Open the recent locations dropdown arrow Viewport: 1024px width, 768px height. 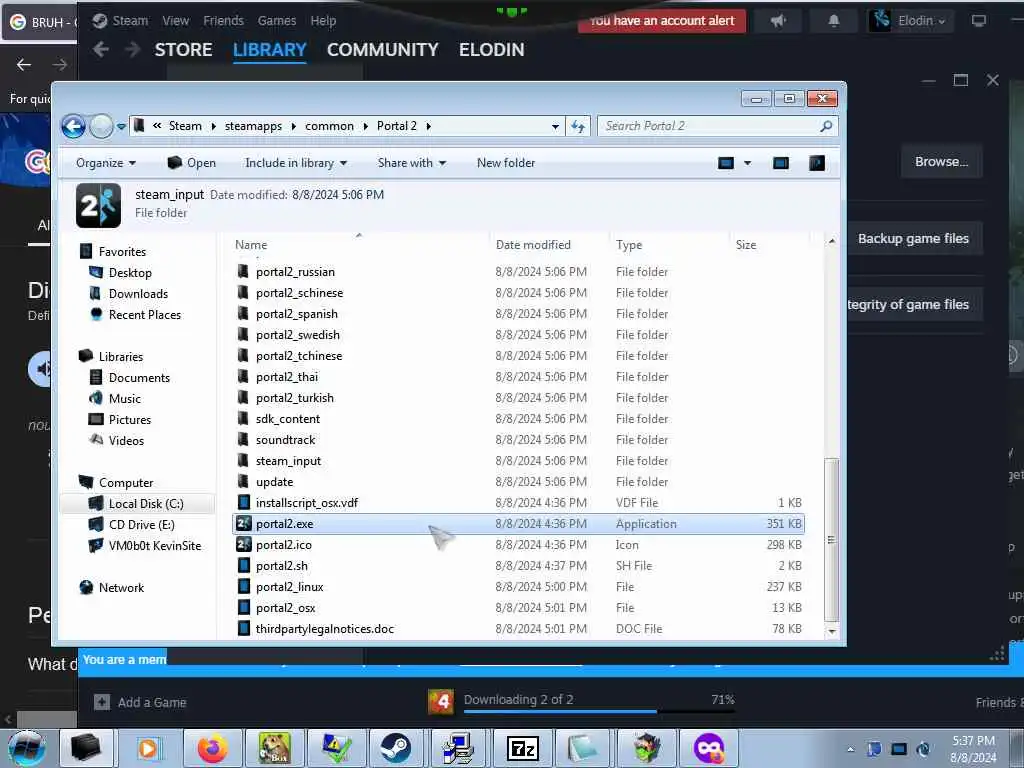click(x=121, y=127)
